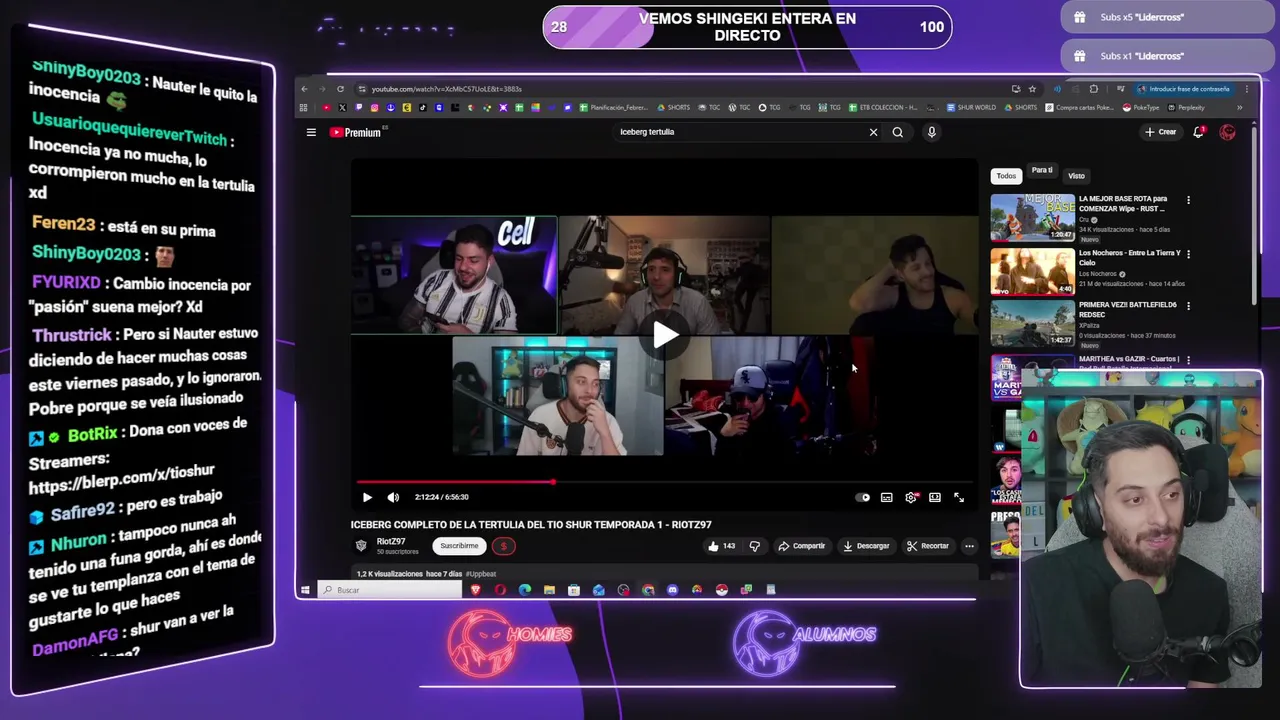Toggle the autoplay switch in the player
The width and height of the screenshot is (1280, 720).
click(x=863, y=497)
